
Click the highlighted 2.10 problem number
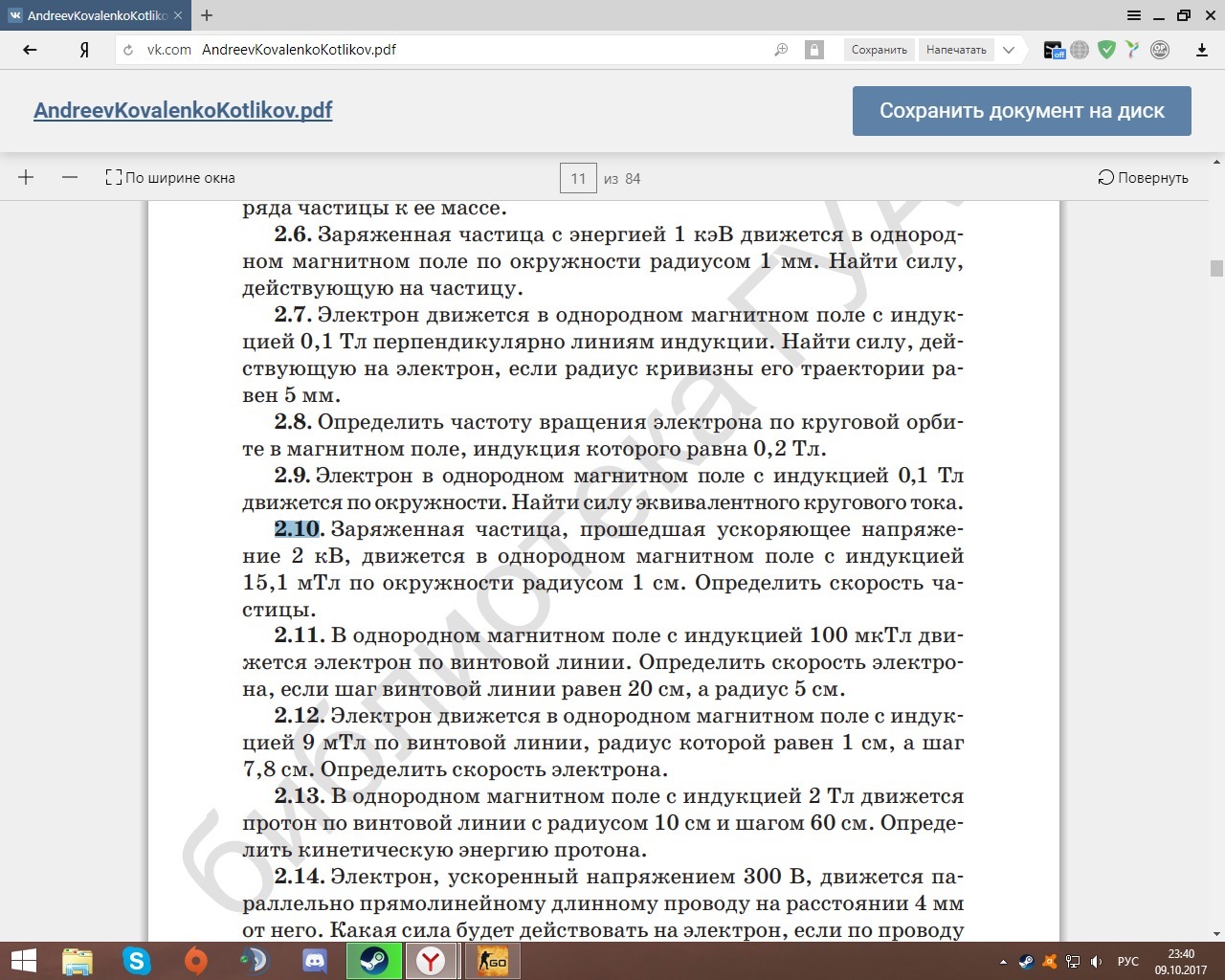(x=297, y=528)
